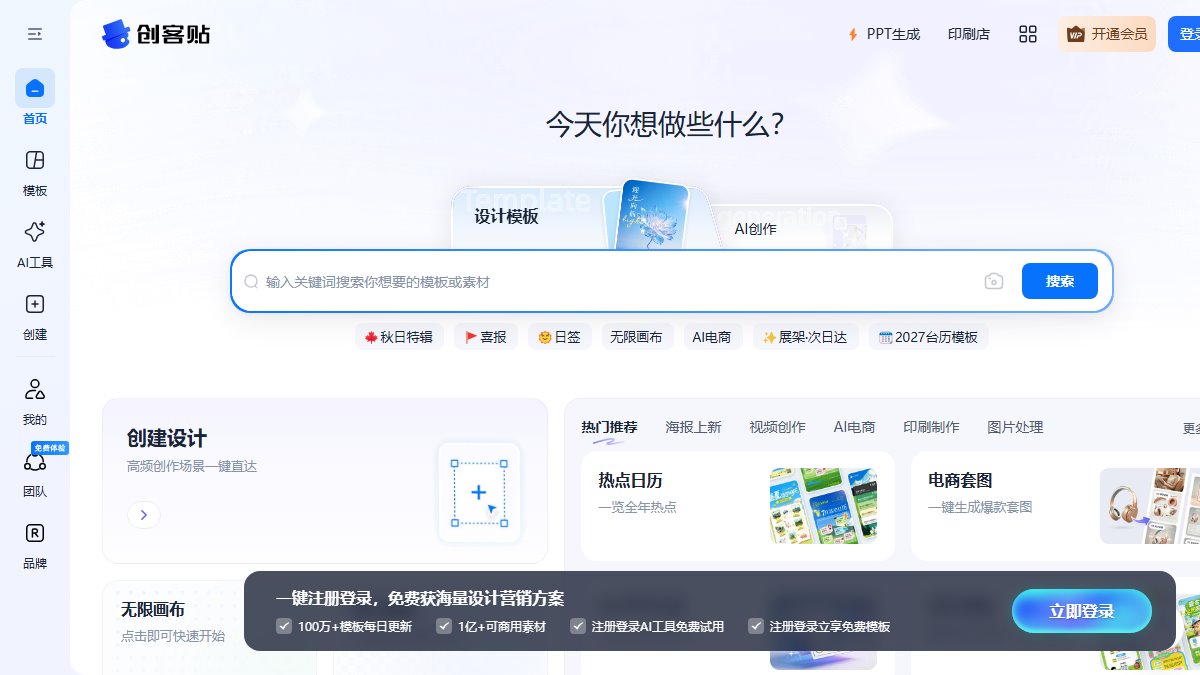Open 团队 in the sidebar
This screenshot has height=675, width=1200.
click(x=35, y=473)
